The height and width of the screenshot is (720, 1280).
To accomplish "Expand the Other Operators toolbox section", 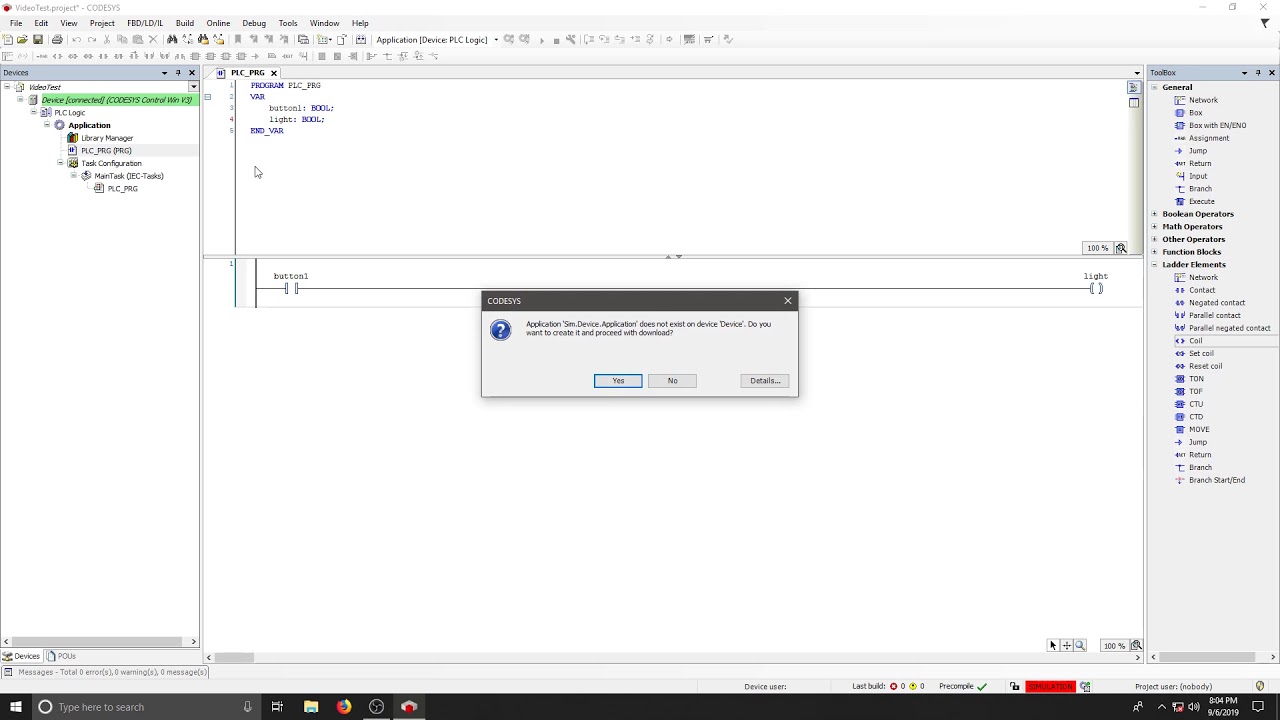I will click(x=1154, y=239).
